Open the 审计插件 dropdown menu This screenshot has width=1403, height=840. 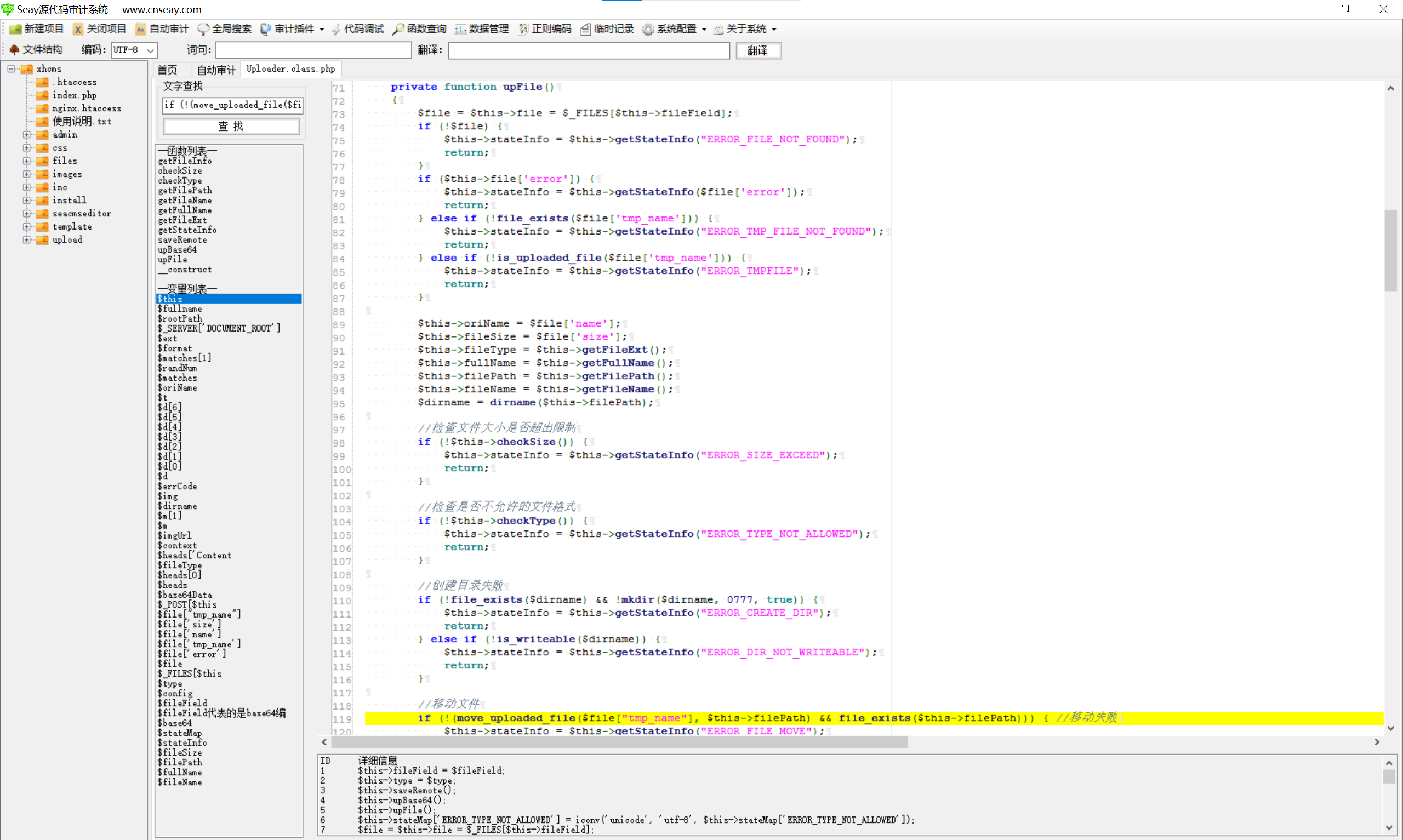(x=322, y=29)
